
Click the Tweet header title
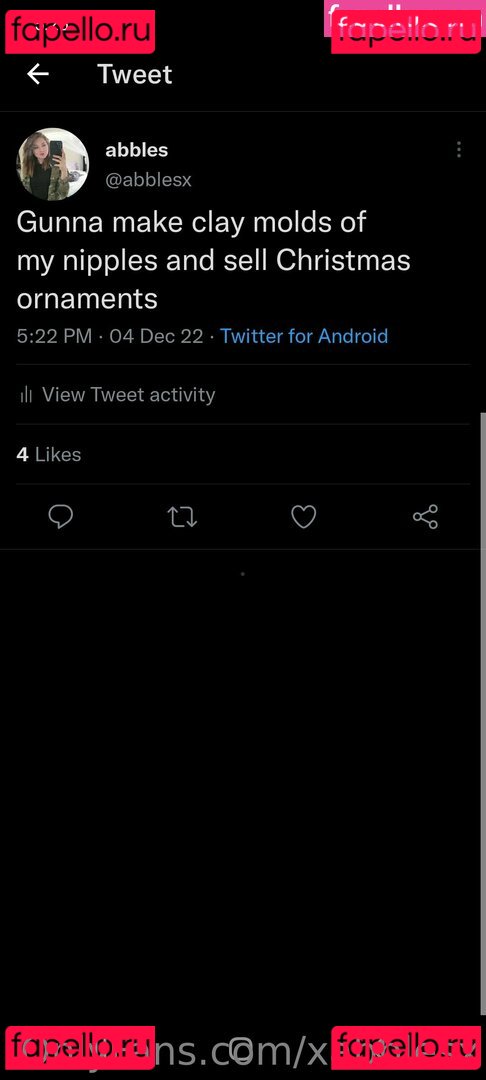coord(135,74)
